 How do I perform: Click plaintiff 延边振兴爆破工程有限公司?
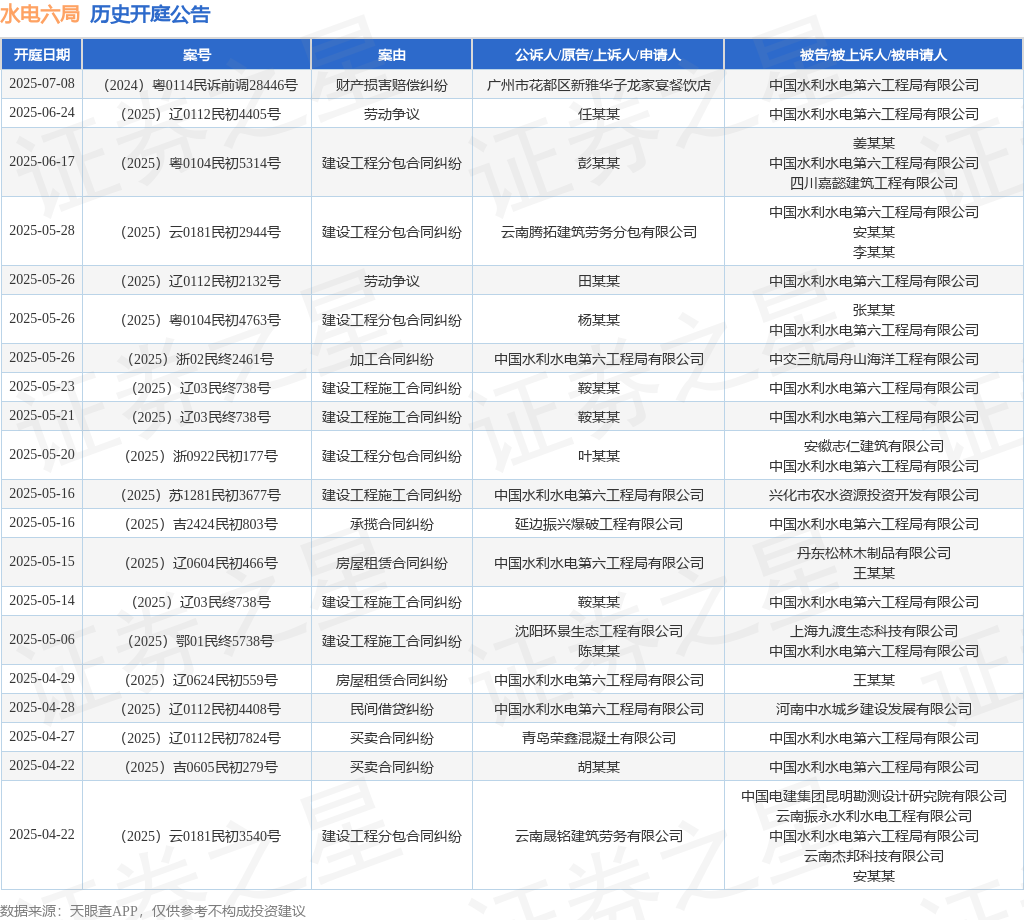coord(598,524)
